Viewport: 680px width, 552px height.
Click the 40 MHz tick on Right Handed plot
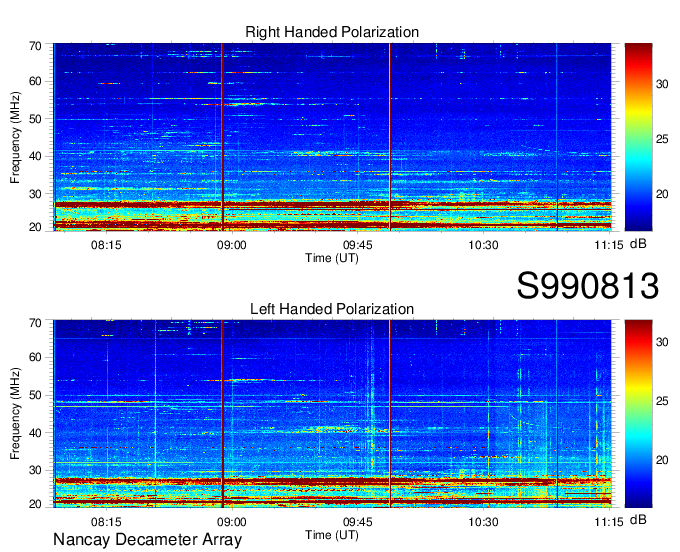[x=35, y=156]
